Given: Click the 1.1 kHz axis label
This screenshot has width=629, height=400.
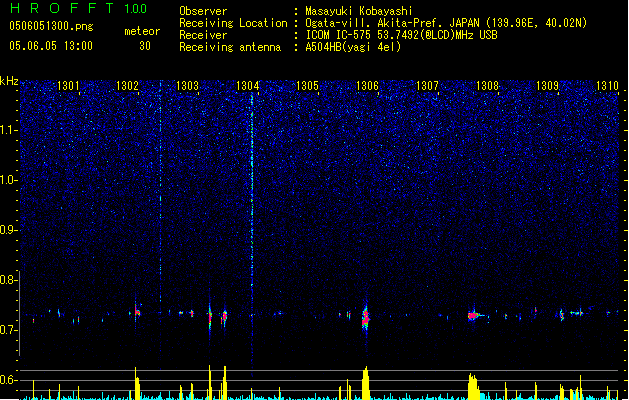Looking at the screenshot, I should (x=8, y=130).
